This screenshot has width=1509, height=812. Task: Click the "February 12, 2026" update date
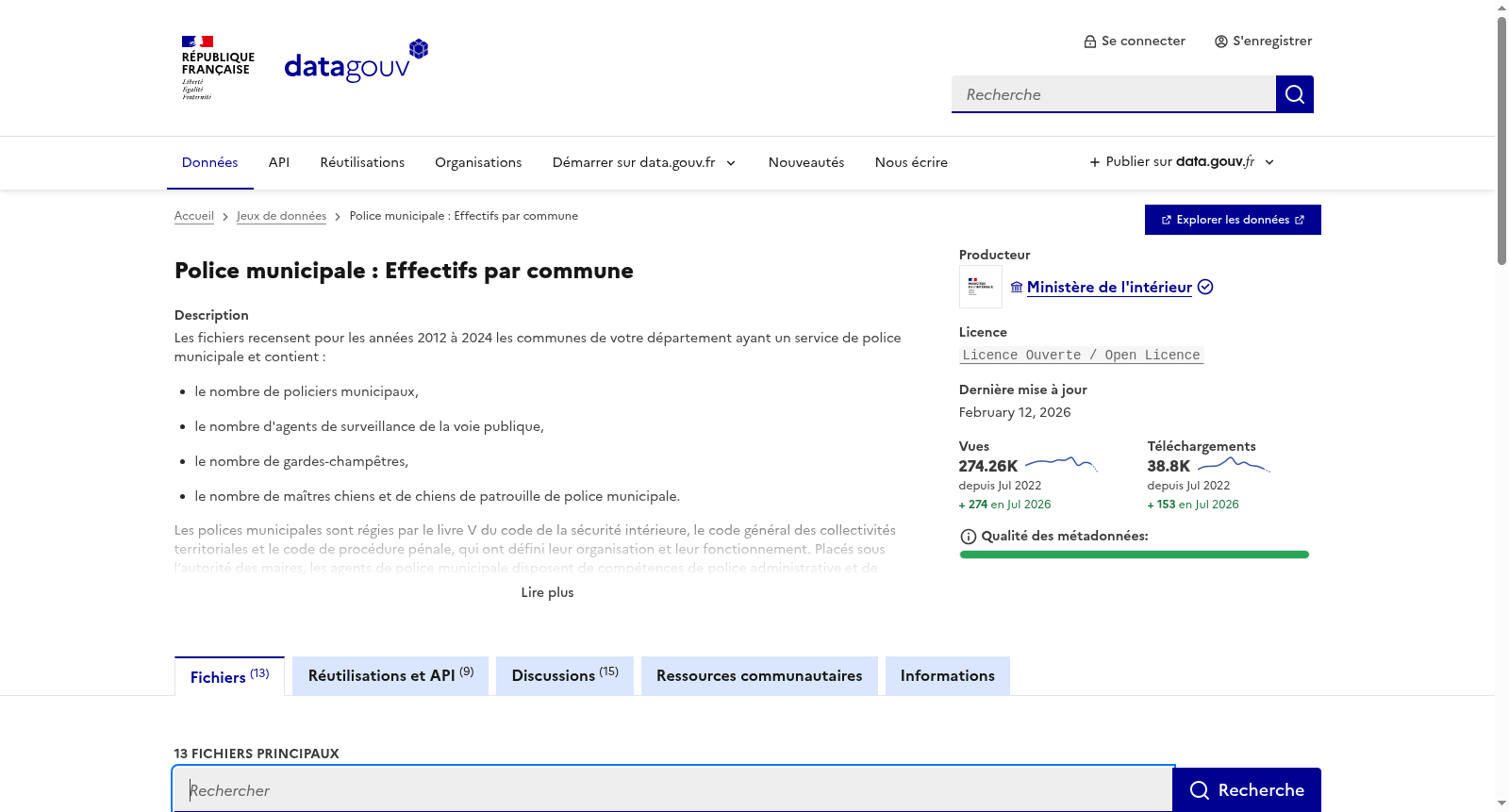[x=1015, y=412]
